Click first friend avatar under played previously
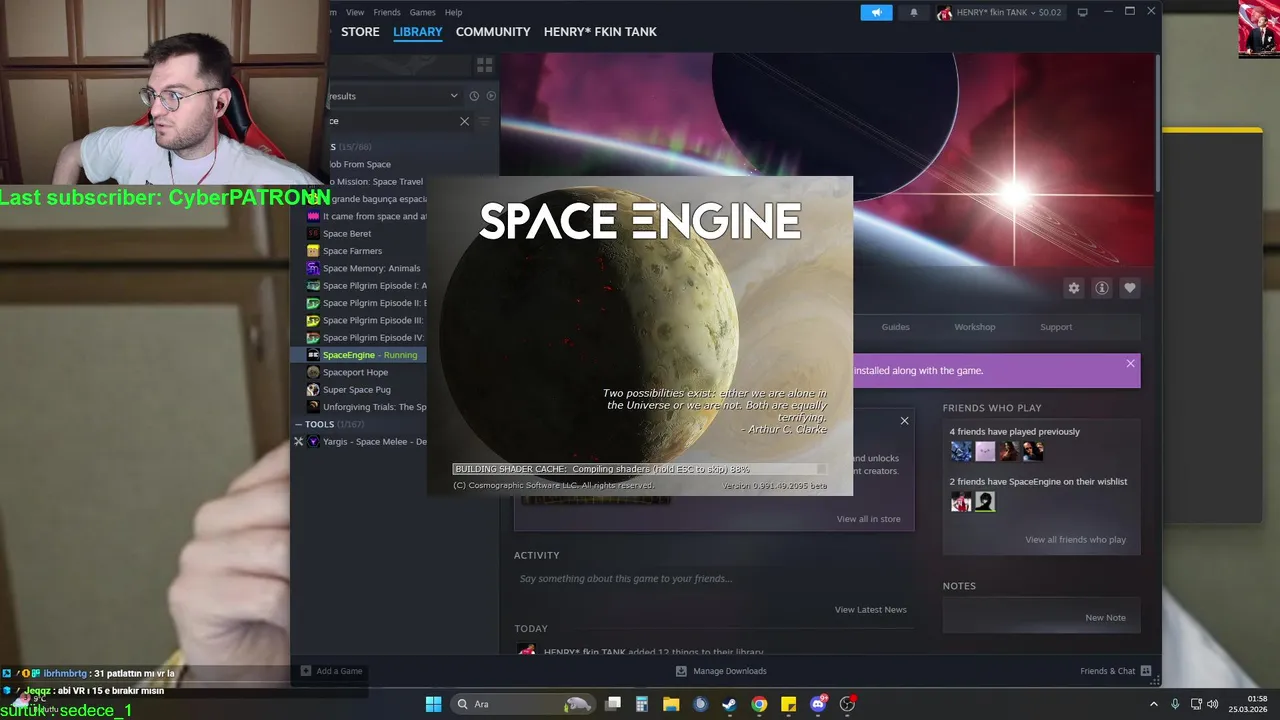The image size is (1280, 720). pyautogui.click(x=961, y=451)
